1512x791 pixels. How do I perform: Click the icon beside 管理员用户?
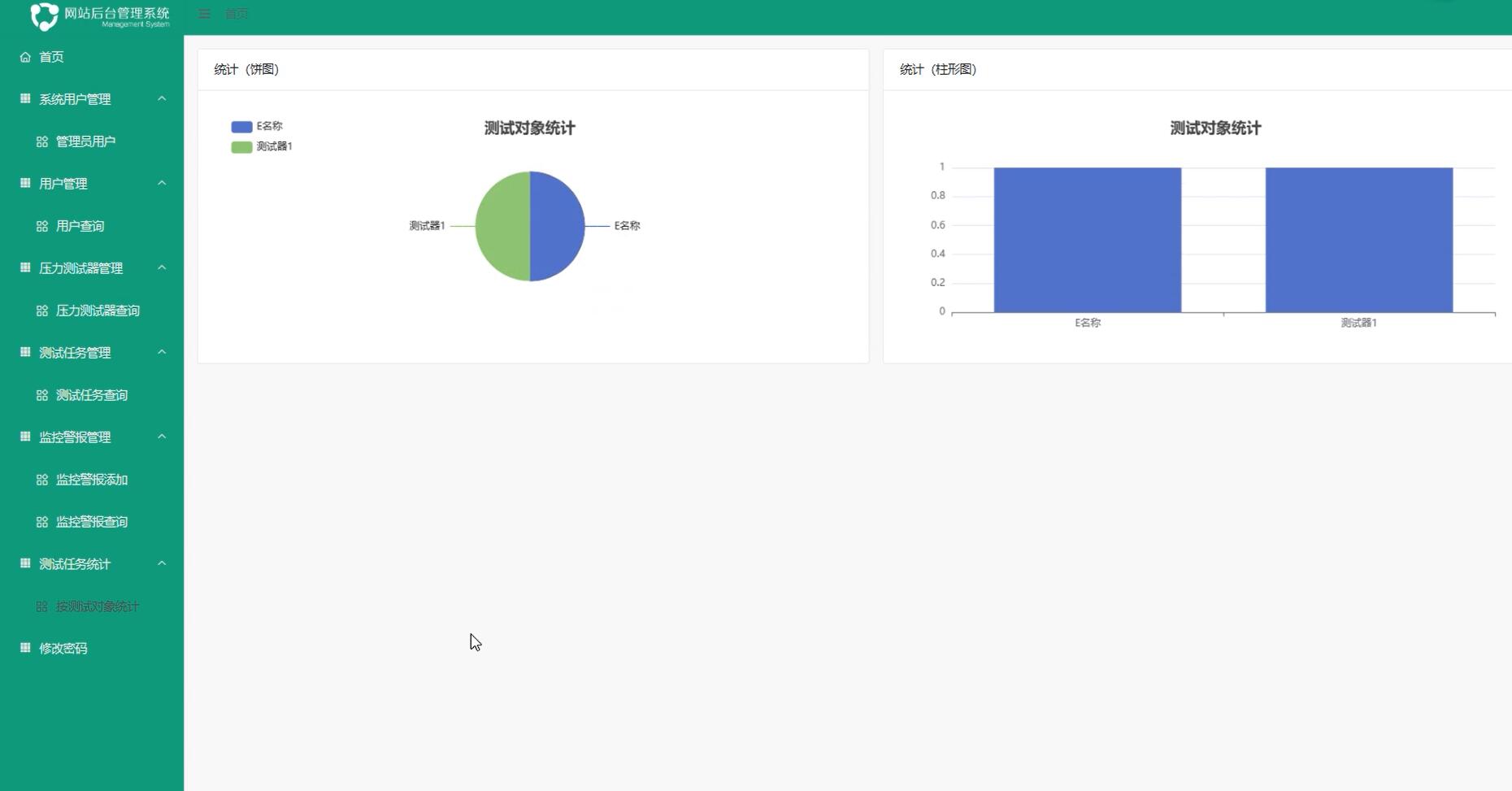pyautogui.click(x=42, y=141)
